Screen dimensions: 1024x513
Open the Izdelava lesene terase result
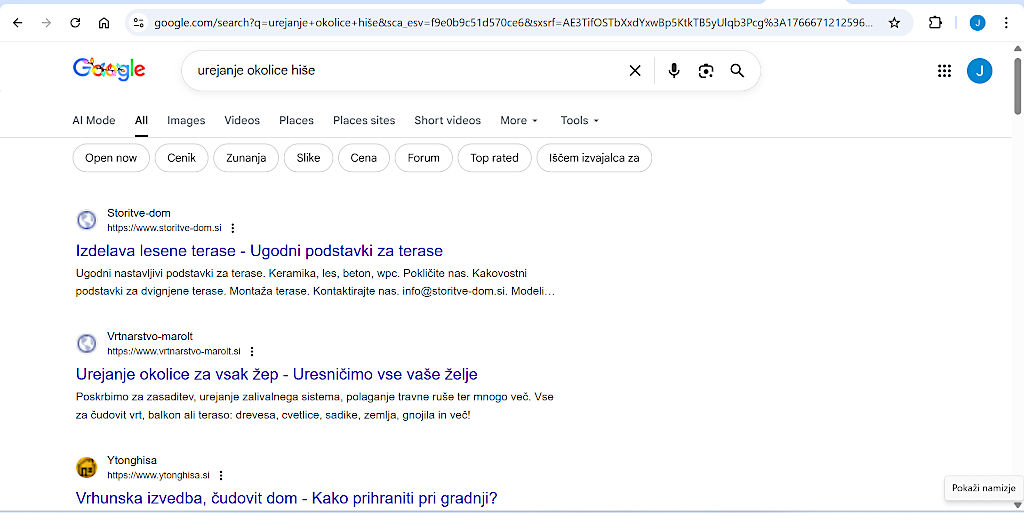coord(259,251)
